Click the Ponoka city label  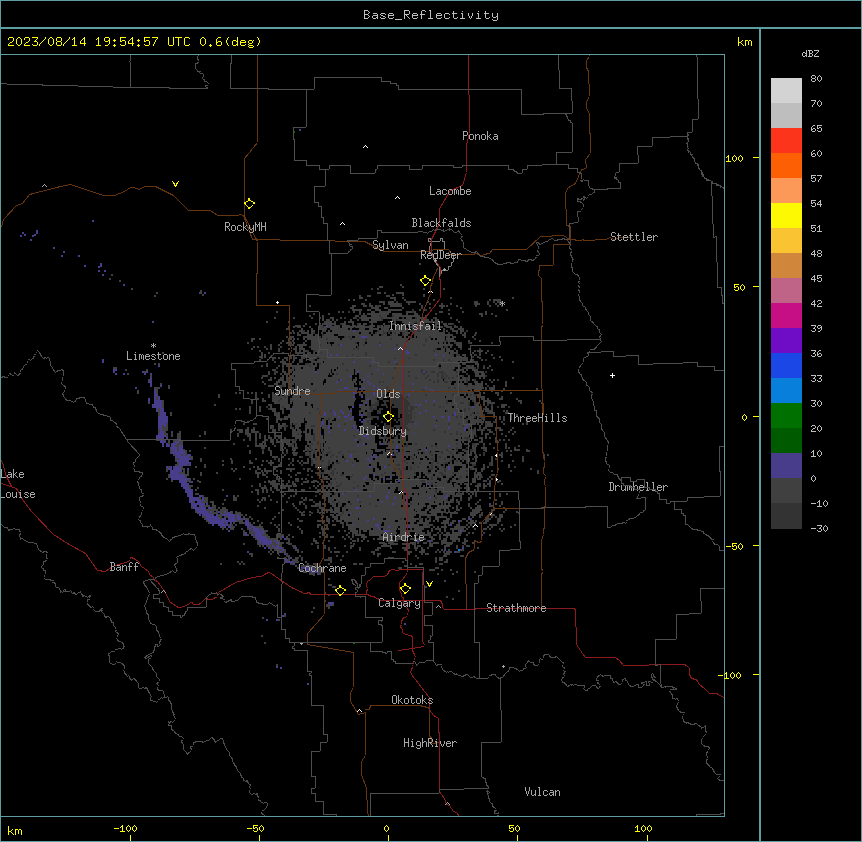[480, 136]
